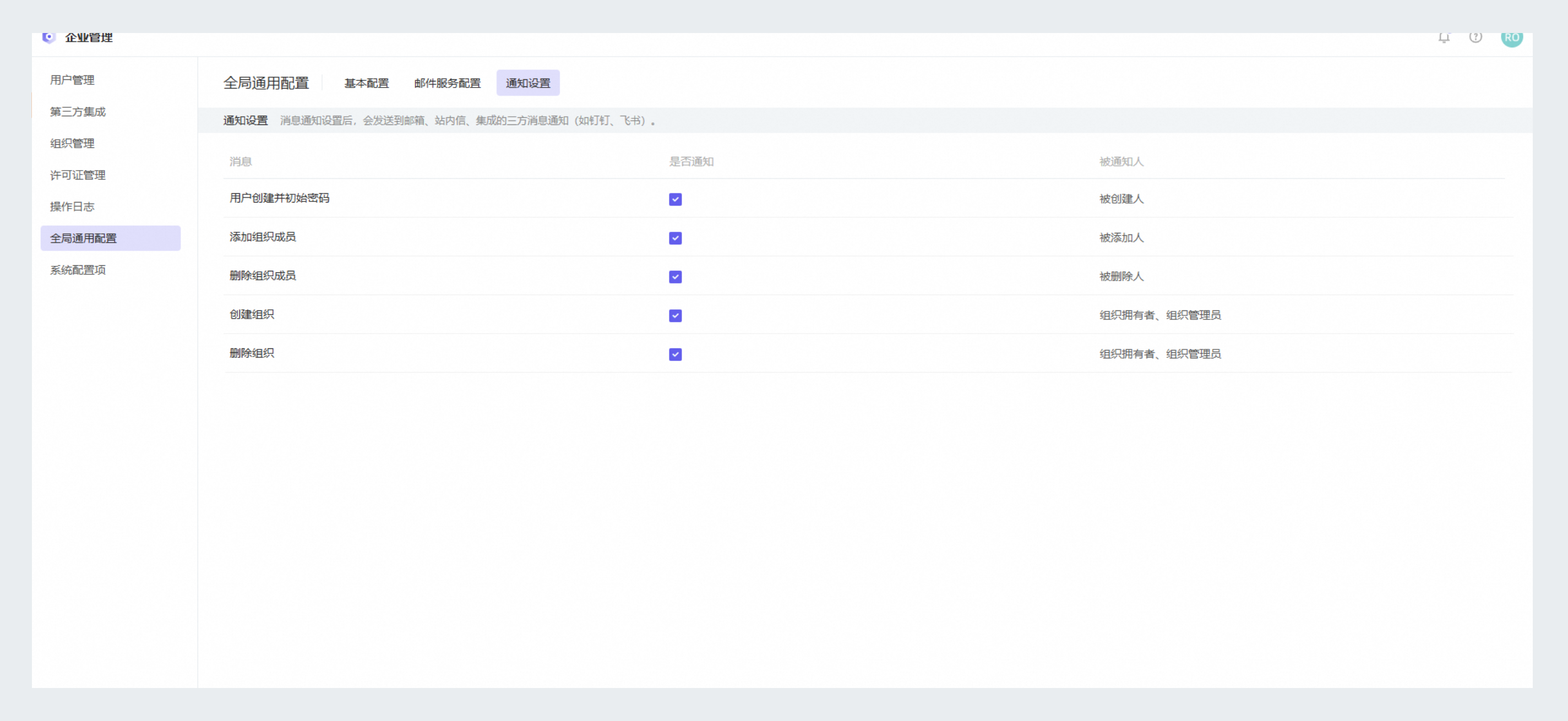Select 全局通用配置 in the sidebar
Image resolution: width=1568 pixels, height=721 pixels.
point(83,238)
